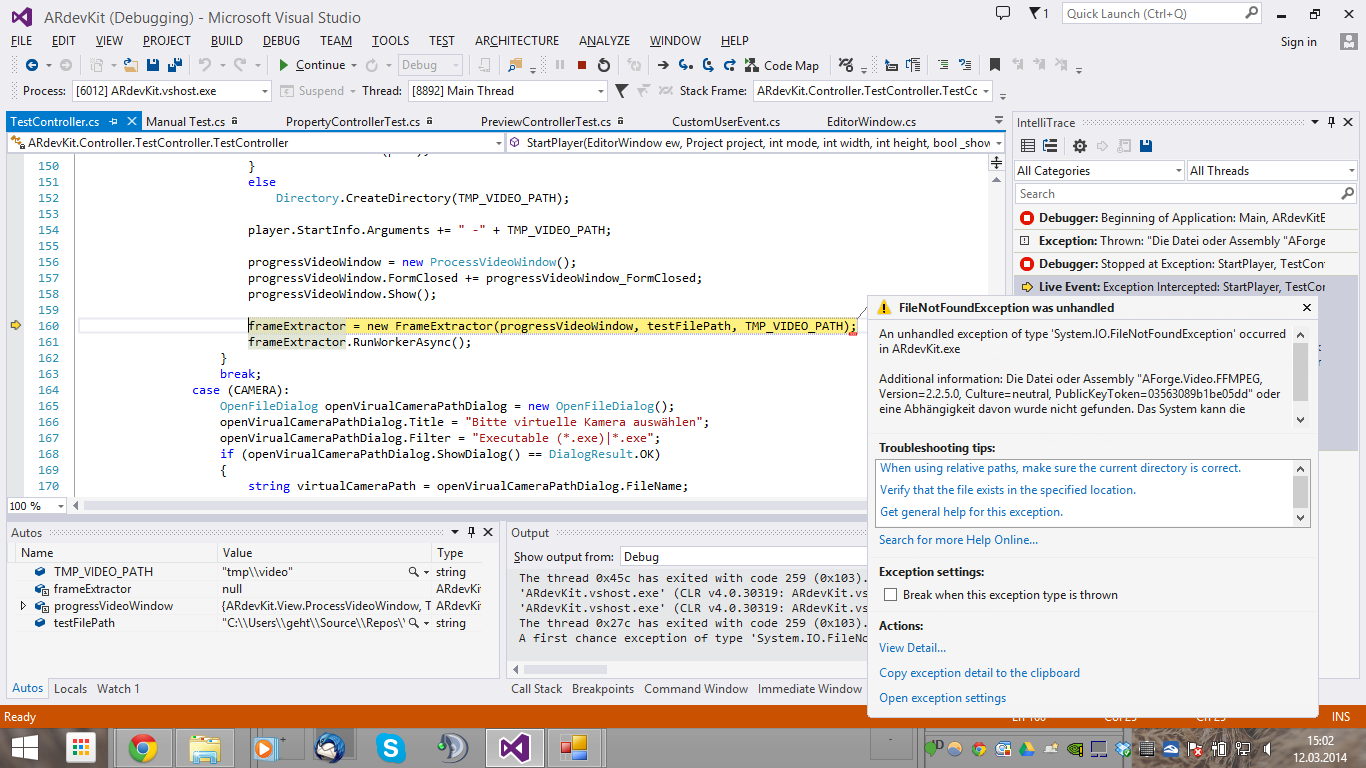Click Get general help for this exception
Viewport: 1366px width, 768px height.
pyautogui.click(x=971, y=512)
